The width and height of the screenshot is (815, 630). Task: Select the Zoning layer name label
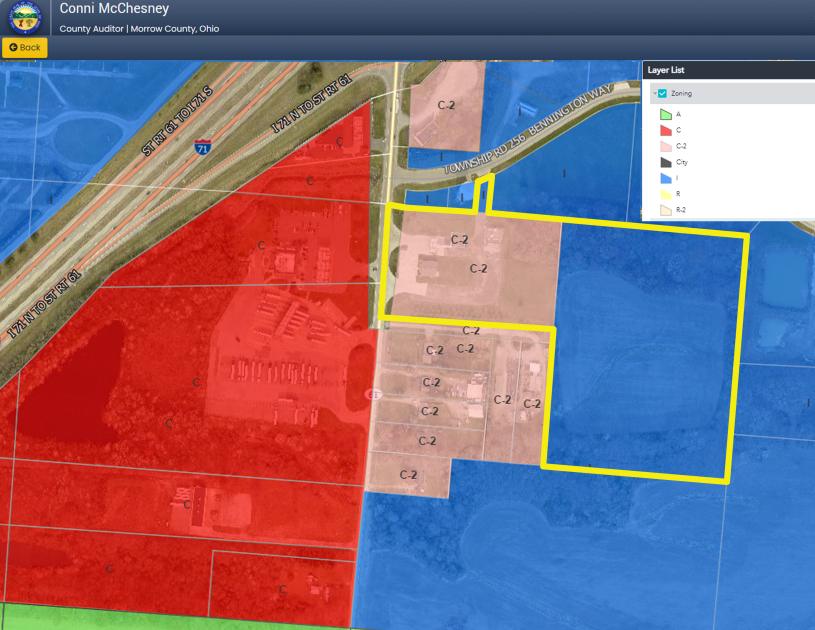[681, 94]
